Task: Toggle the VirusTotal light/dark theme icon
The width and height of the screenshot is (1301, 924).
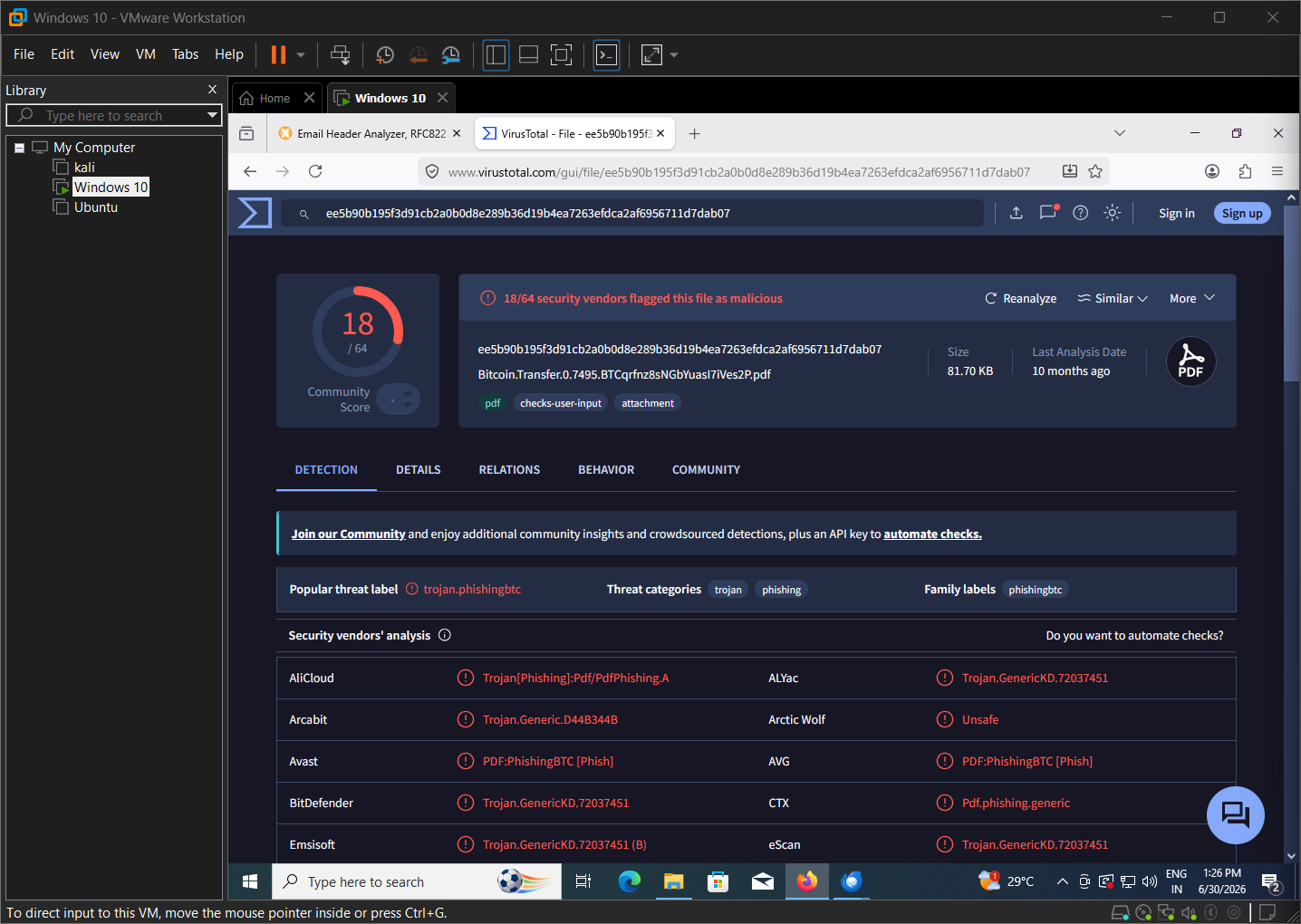Action: coord(1113,213)
